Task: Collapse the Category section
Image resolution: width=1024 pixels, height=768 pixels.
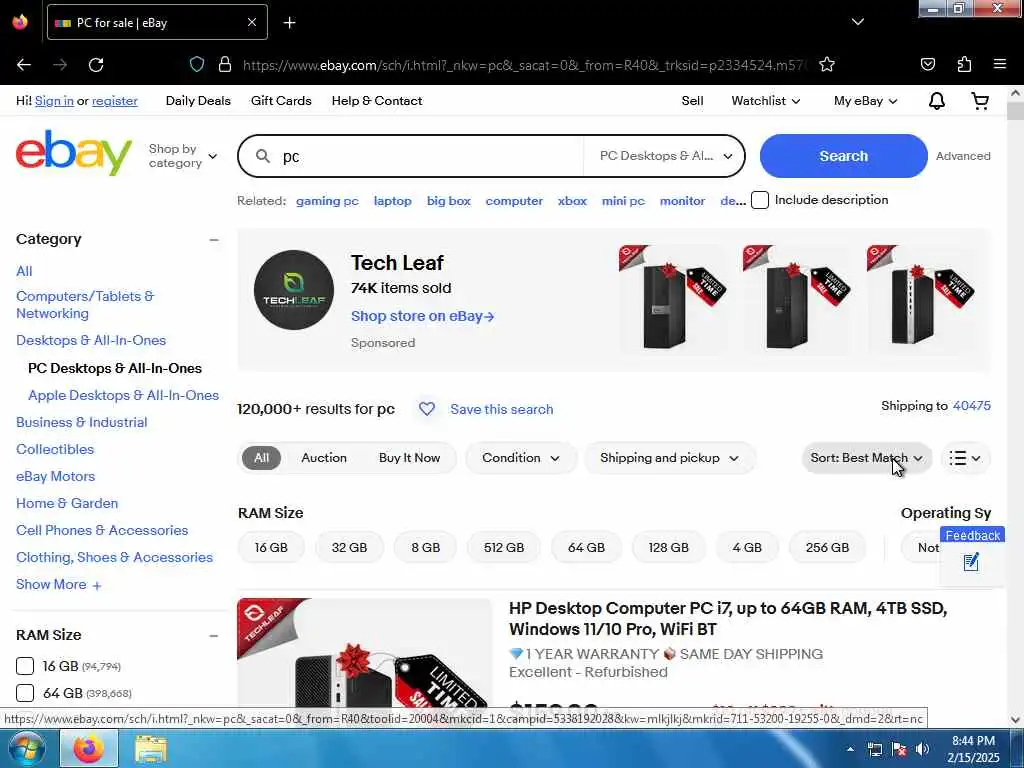Action: (x=214, y=240)
